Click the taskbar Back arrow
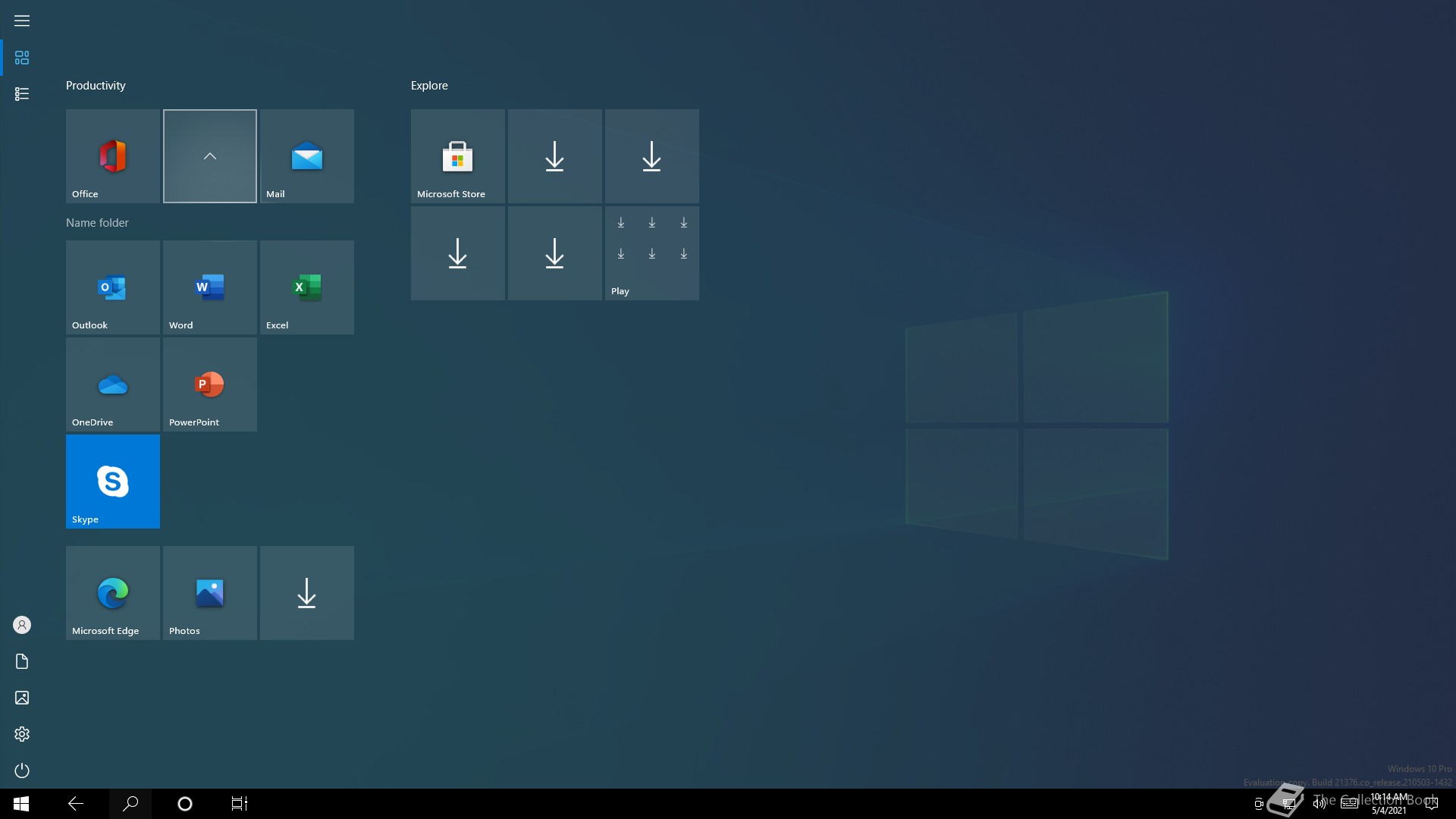Viewport: 1456px width, 819px height. 76,804
